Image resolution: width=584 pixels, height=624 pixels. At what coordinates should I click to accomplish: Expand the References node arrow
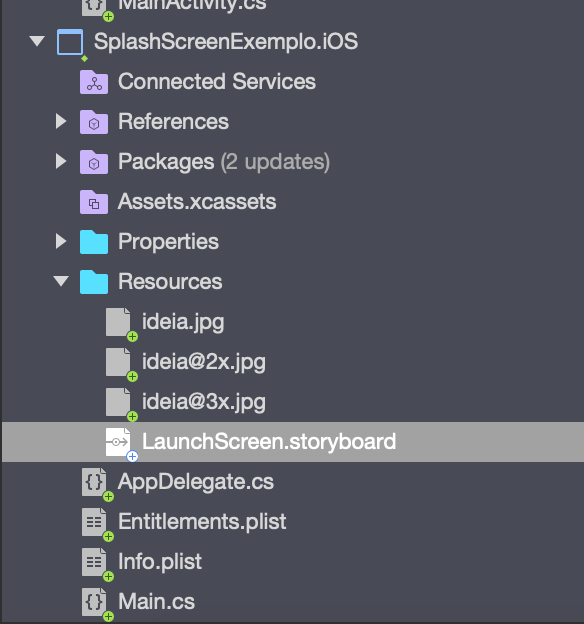[61, 121]
